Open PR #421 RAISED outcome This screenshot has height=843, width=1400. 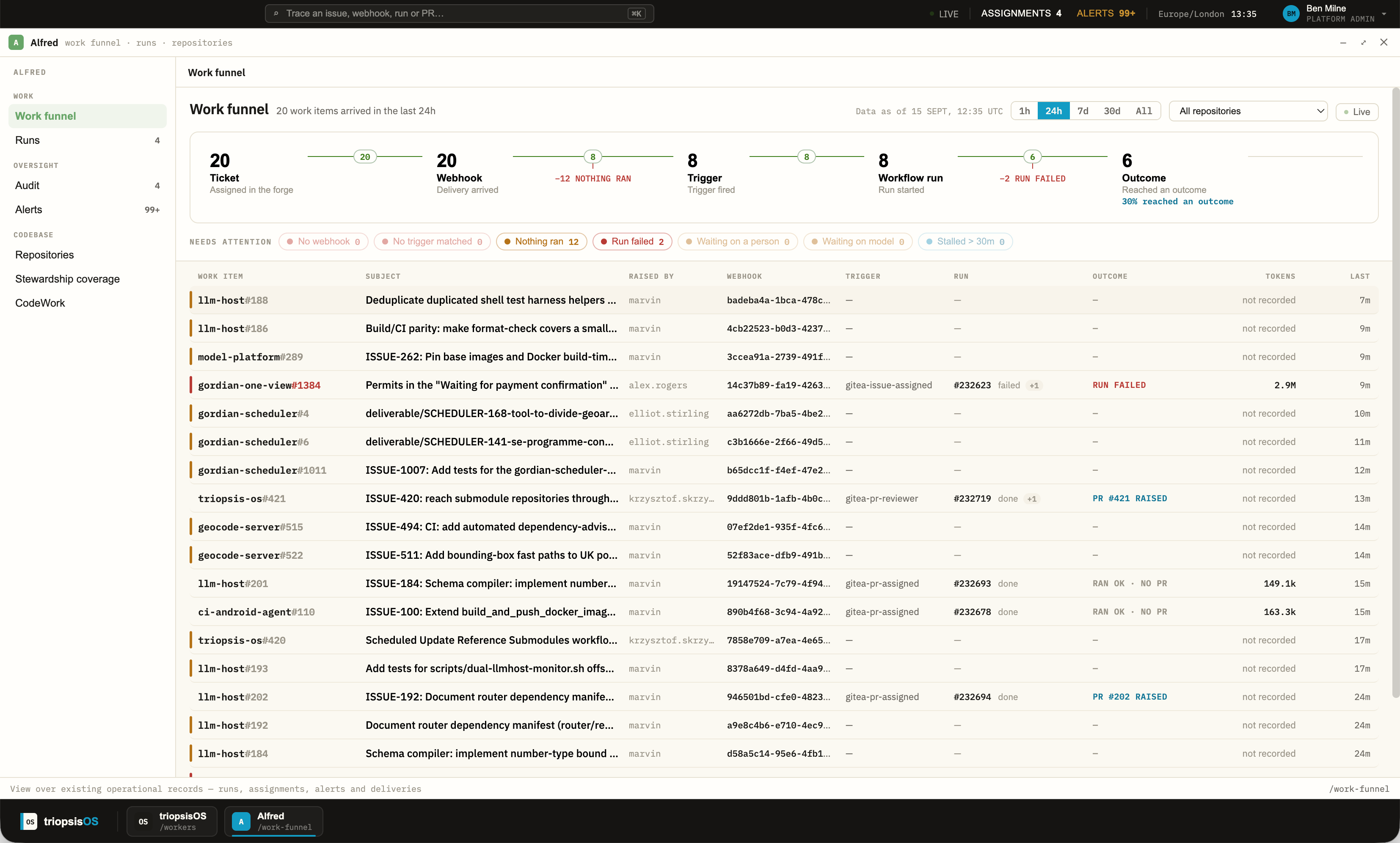coord(1130,498)
